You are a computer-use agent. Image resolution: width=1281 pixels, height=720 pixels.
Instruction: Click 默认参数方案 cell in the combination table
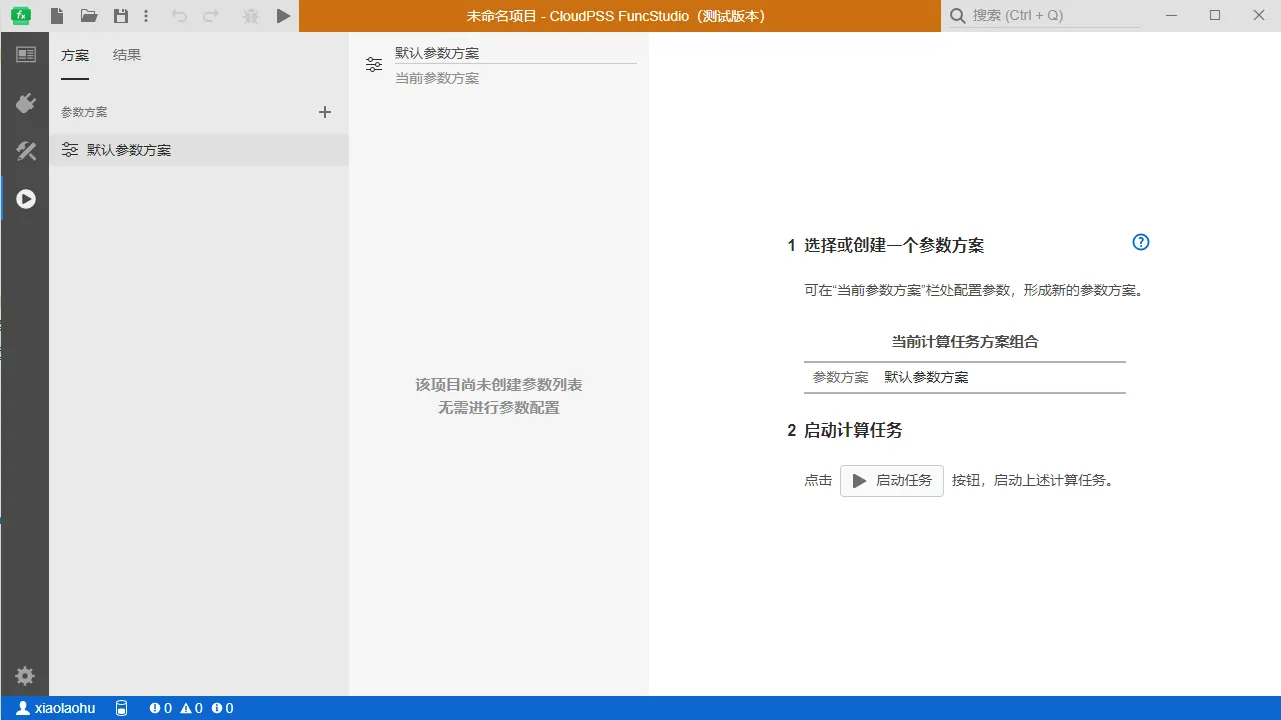tap(926, 377)
